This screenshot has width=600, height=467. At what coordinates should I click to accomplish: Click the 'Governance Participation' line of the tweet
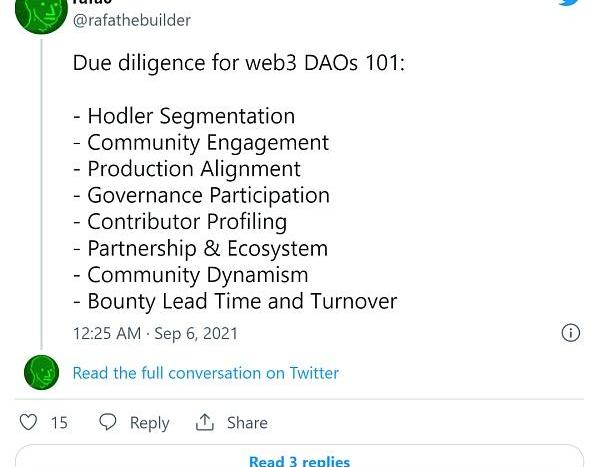[x=201, y=195]
